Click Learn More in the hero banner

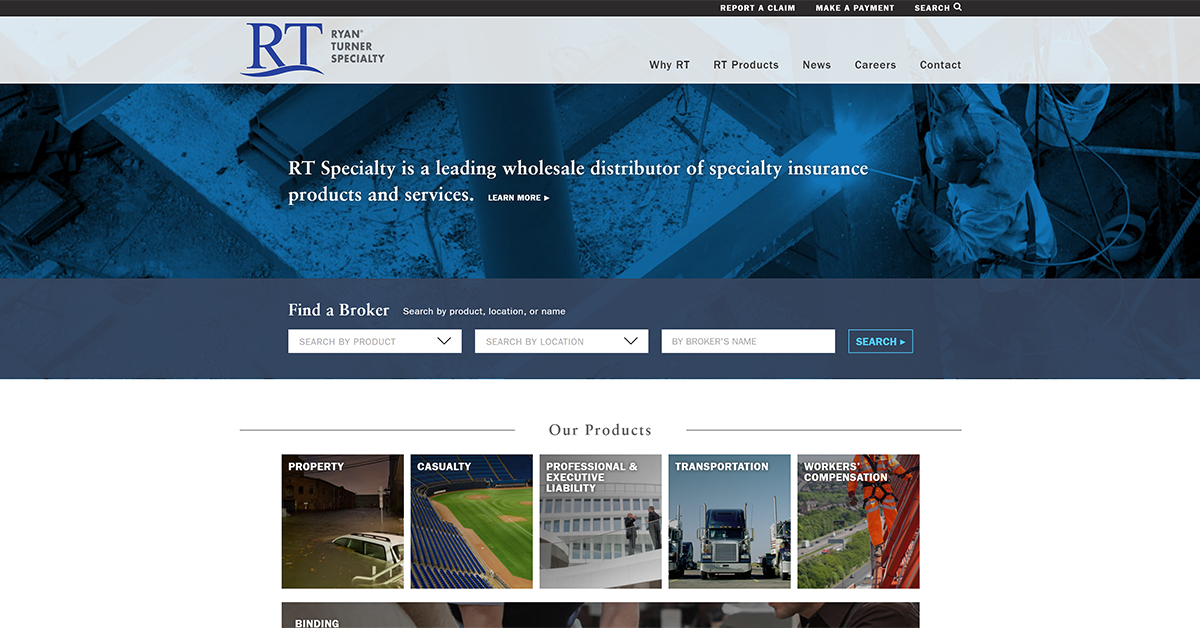pyautogui.click(x=518, y=198)
